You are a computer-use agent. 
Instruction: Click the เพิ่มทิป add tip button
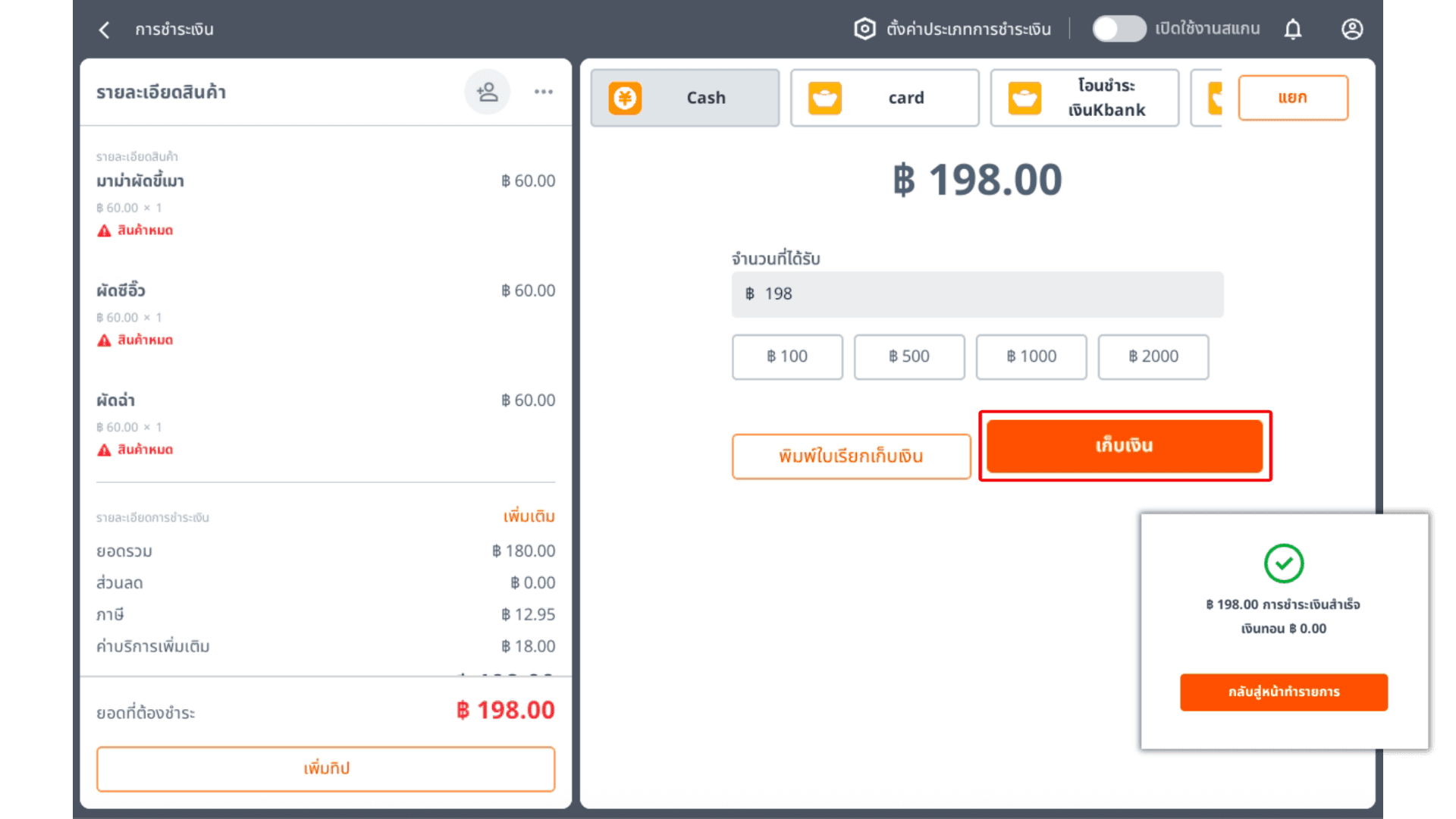pyautogui.click(x=325, y=768)
